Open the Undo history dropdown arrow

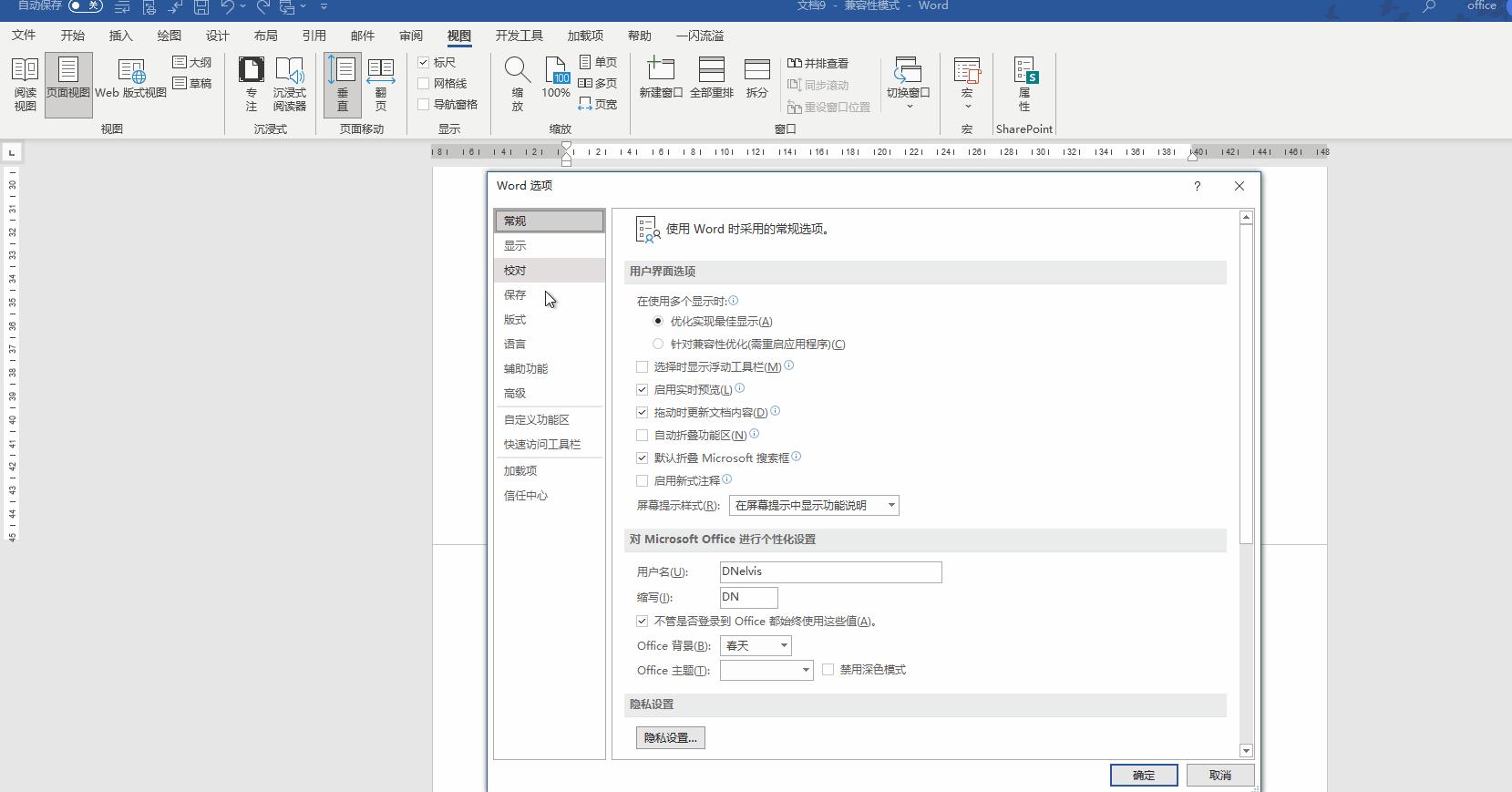pyautogui.click(x=242, y=6)
